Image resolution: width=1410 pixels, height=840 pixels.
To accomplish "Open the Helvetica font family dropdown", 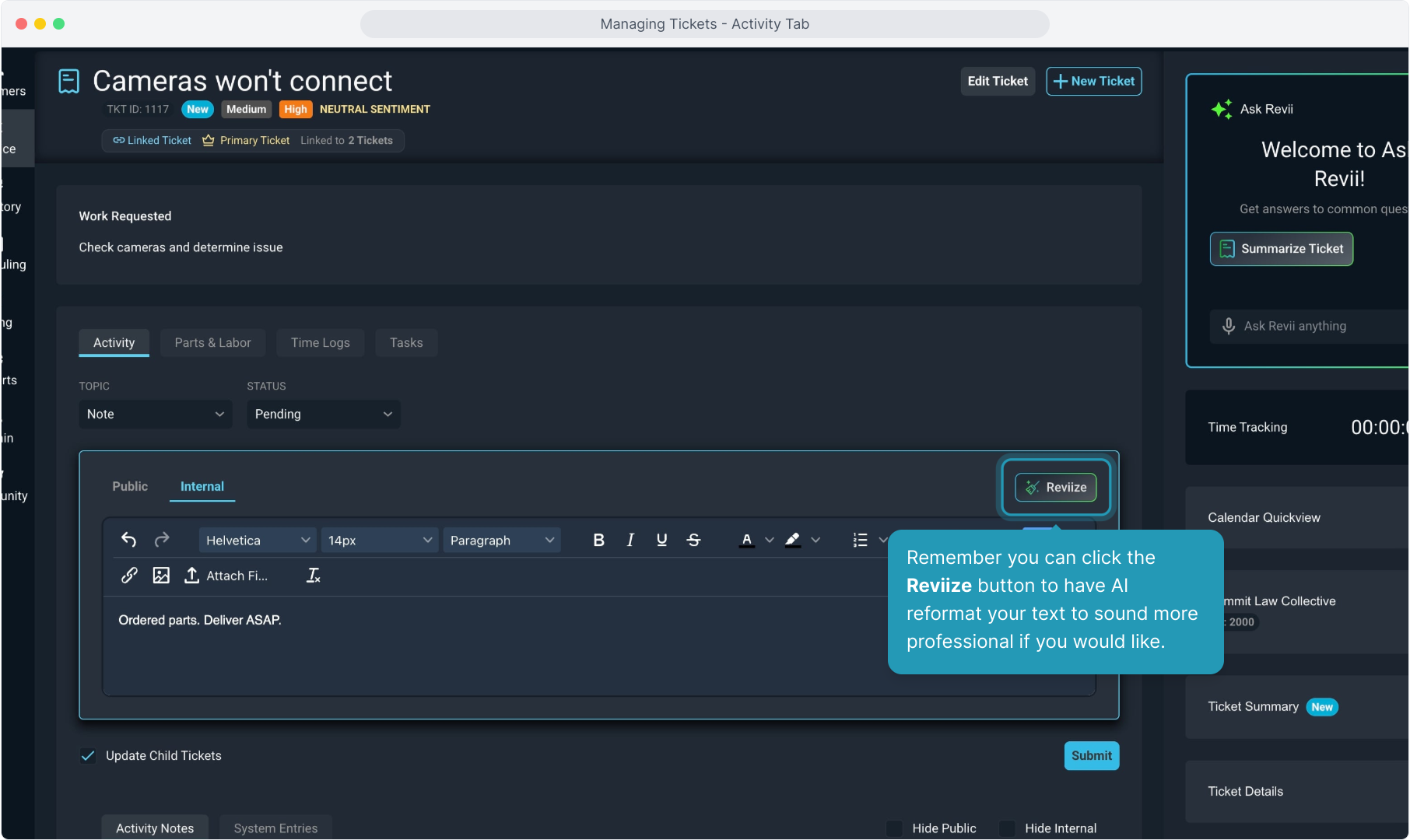I will point(258,540).
